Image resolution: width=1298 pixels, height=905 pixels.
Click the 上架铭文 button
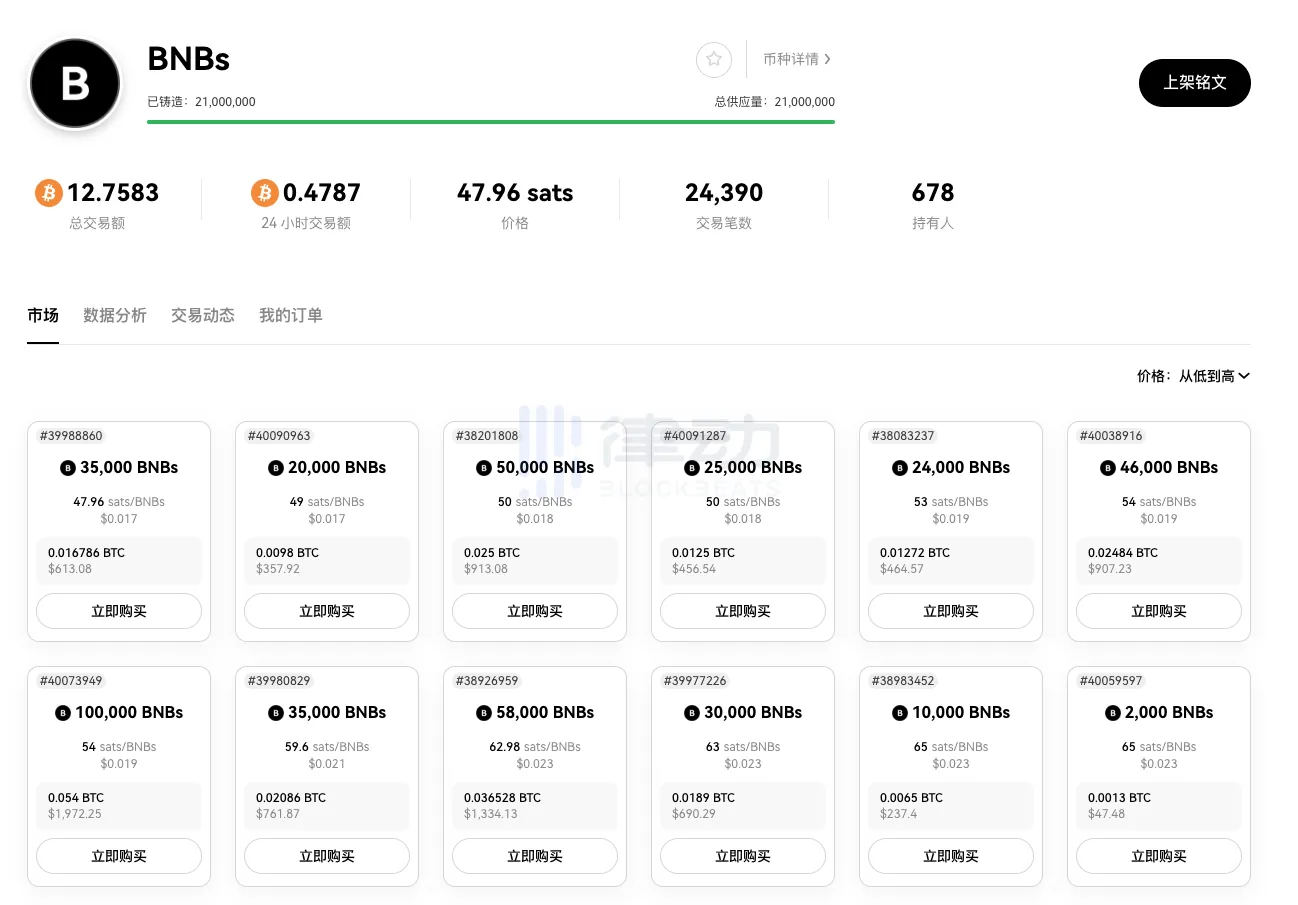pyautogui.click(x=1194, y=83)
